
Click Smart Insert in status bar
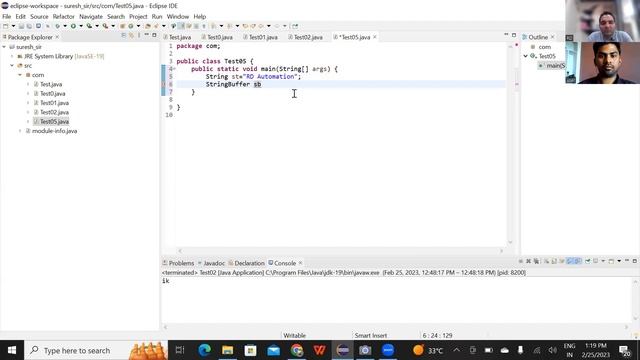pos(371,336)
